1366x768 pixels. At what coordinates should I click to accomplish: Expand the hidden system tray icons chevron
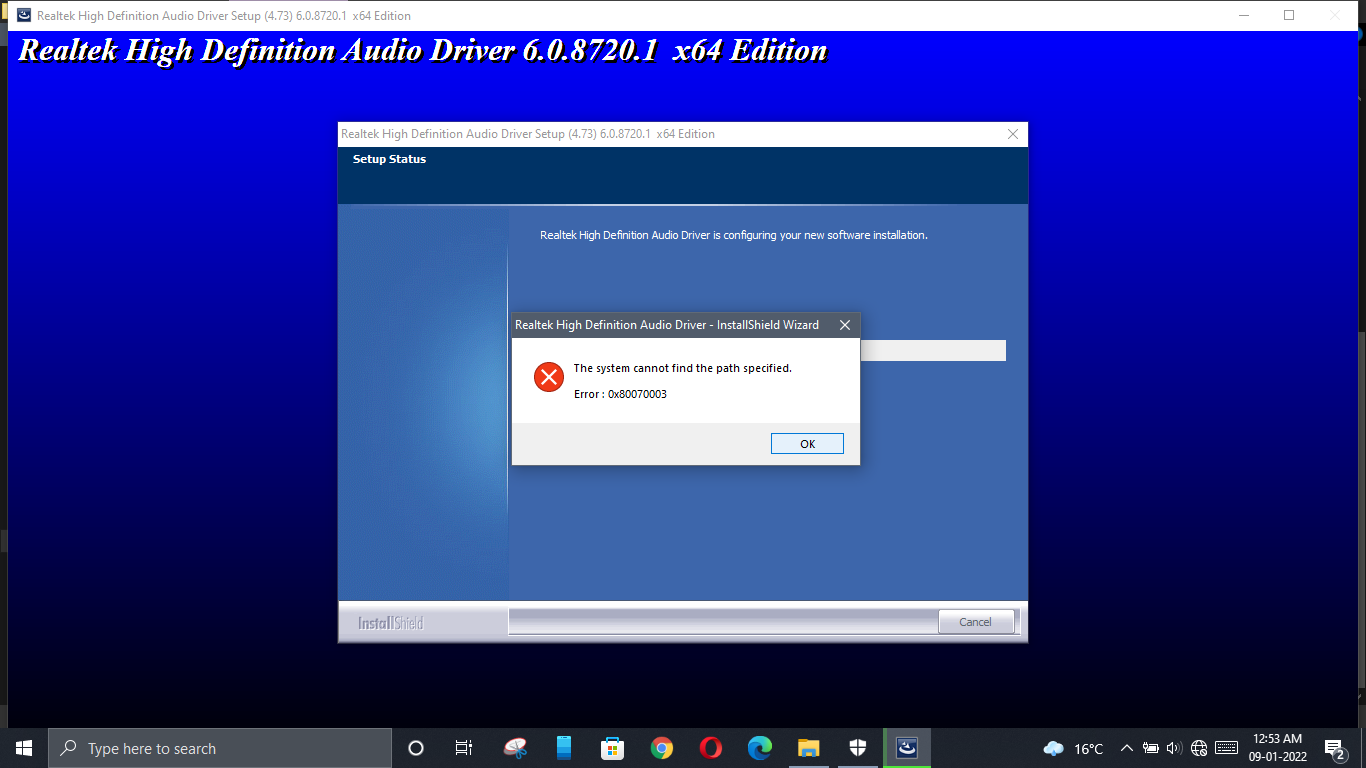tap(1127, 748)
